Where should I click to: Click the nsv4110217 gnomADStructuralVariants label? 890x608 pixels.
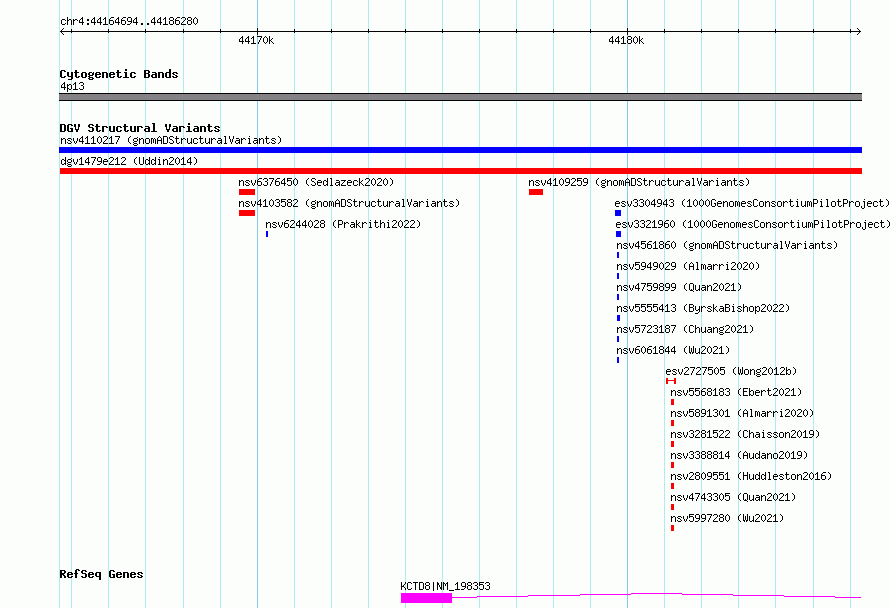tap(171, 140)
